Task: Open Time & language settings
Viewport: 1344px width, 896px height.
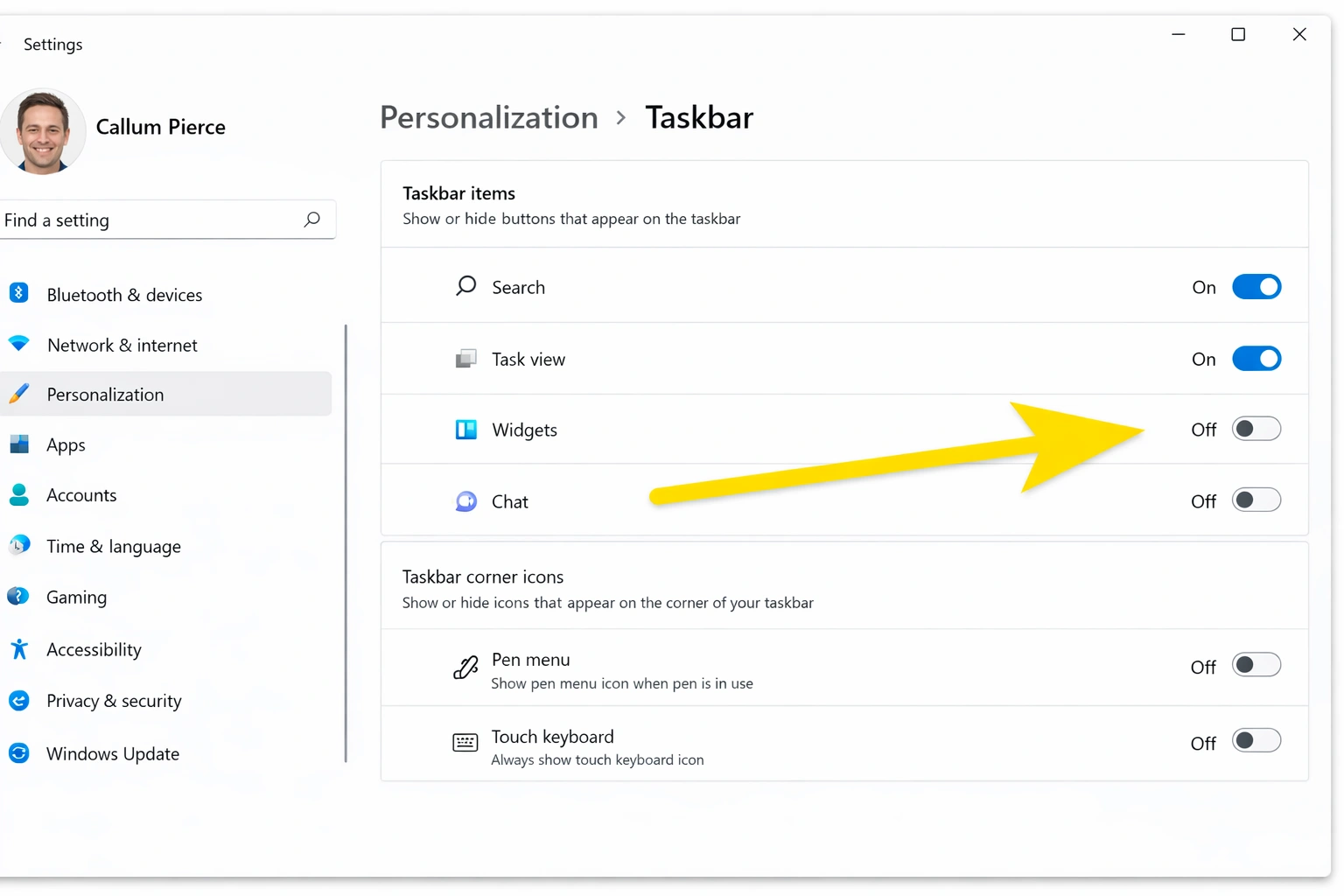Action: pyautogui.click(x=113, y=546)
